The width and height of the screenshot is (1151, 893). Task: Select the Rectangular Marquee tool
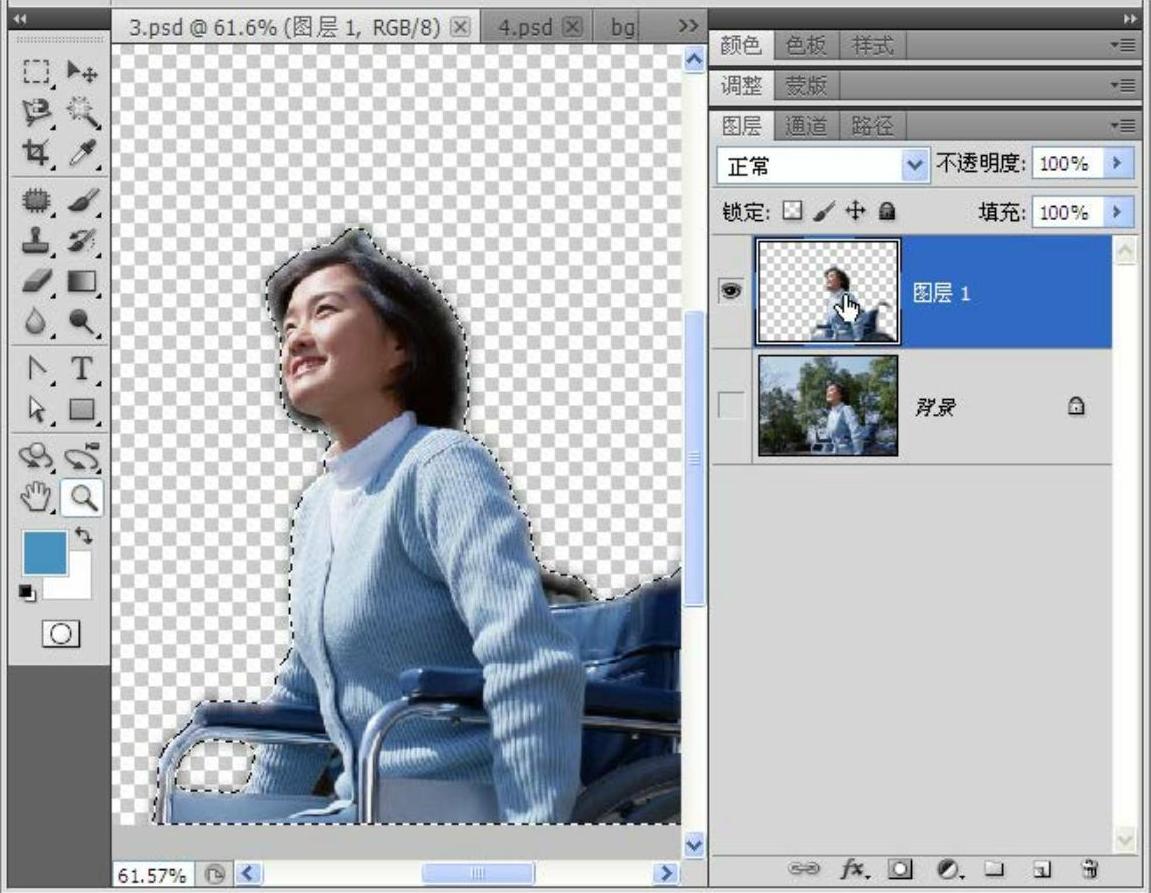37,72
